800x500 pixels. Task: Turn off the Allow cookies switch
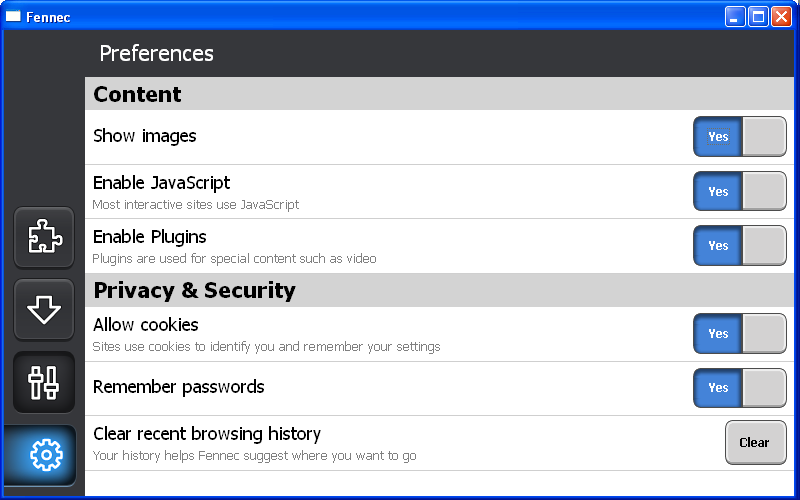coord(739,333)
